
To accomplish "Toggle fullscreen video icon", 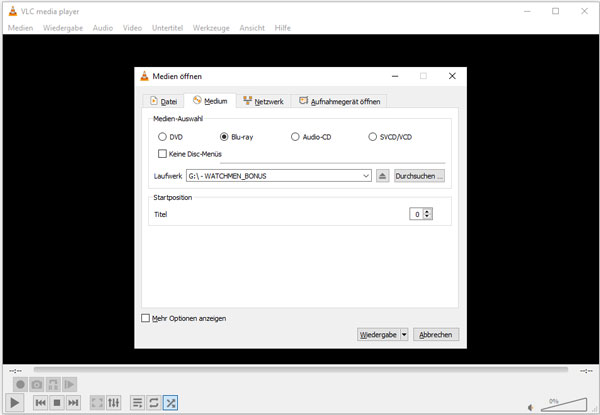I will (97, 403).
